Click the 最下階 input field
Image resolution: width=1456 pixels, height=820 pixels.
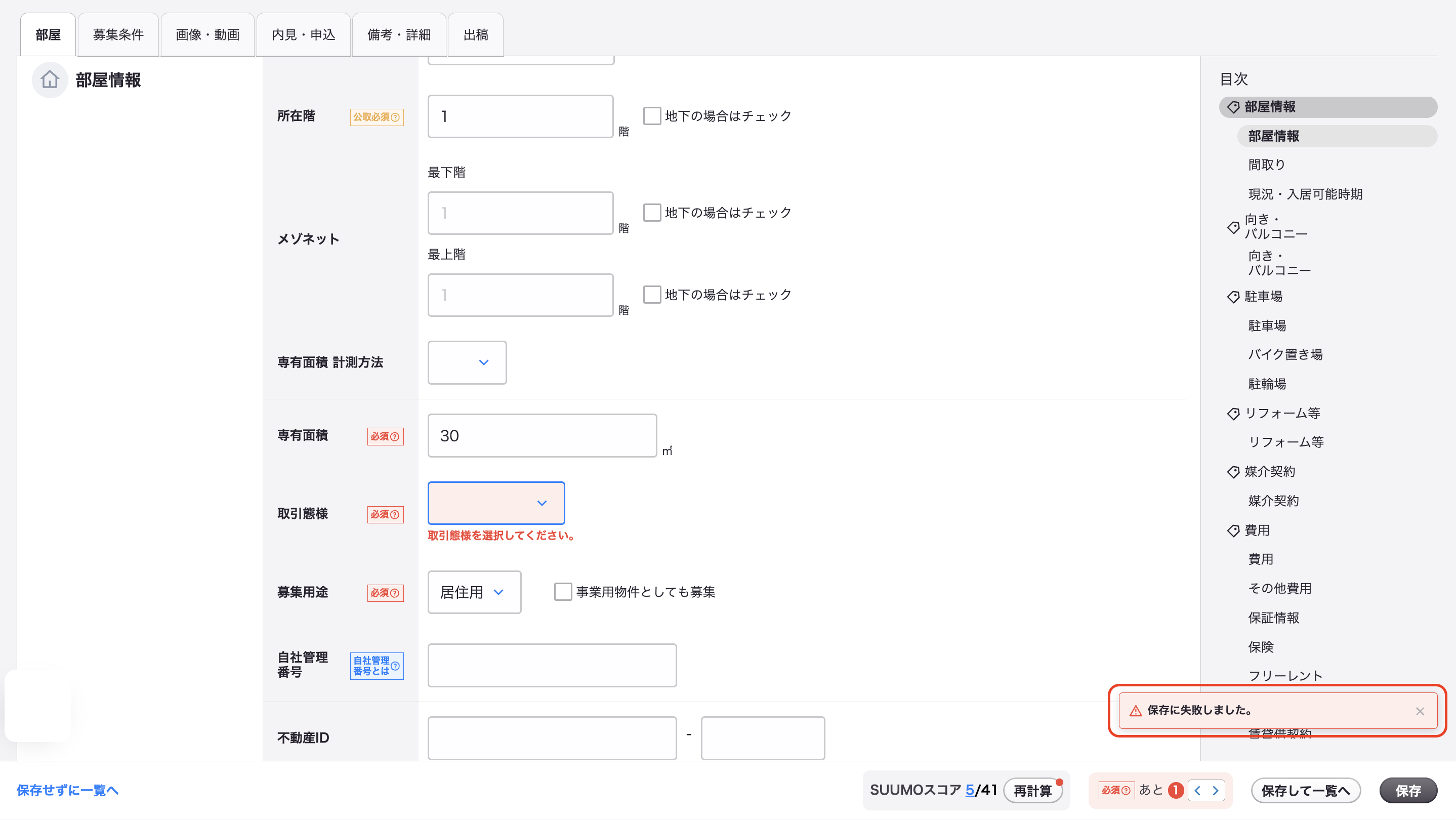(x=521, y=213)
